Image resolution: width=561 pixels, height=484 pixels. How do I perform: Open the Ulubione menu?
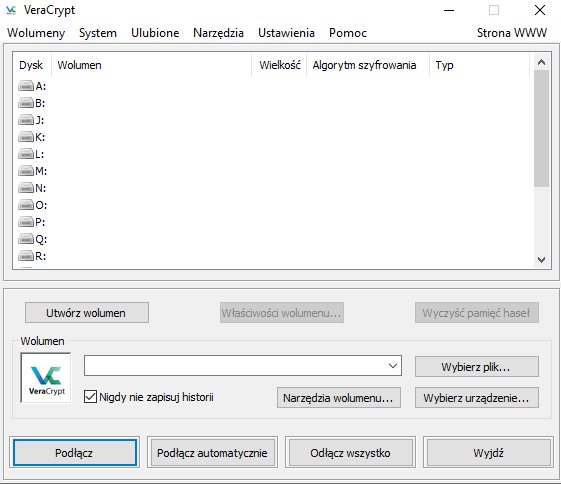[155, 33]
